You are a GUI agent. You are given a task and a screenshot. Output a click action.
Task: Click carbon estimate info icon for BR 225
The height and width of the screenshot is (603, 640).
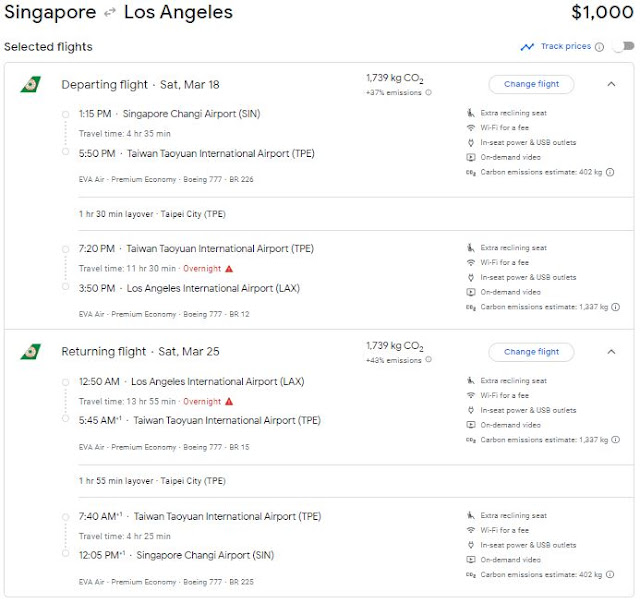coord(610,575)
